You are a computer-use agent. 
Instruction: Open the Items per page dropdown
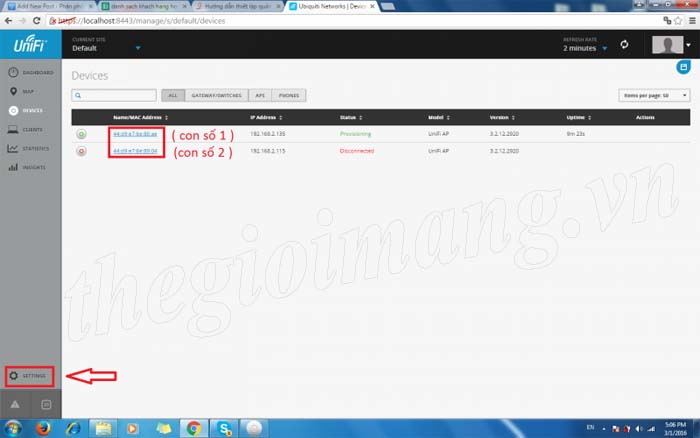654,96
